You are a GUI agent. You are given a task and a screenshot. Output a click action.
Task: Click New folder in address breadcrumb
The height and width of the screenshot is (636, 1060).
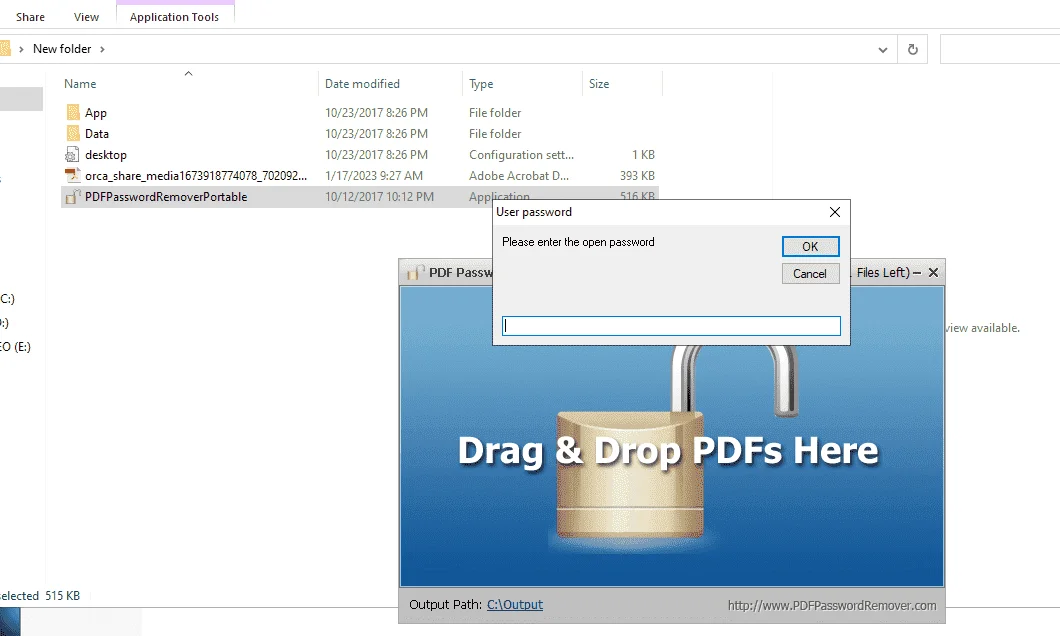click(62, 49)
